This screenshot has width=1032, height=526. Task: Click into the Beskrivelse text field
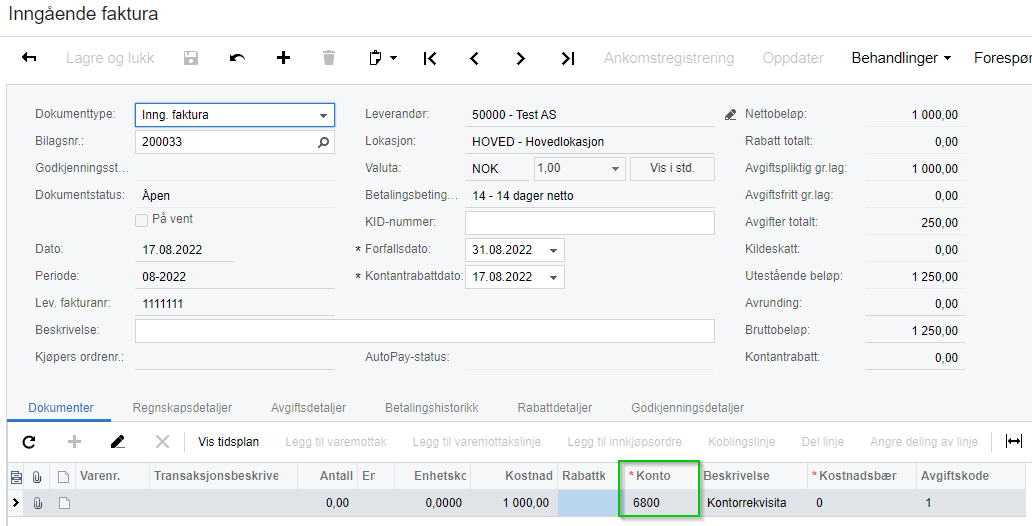point(425,330)
